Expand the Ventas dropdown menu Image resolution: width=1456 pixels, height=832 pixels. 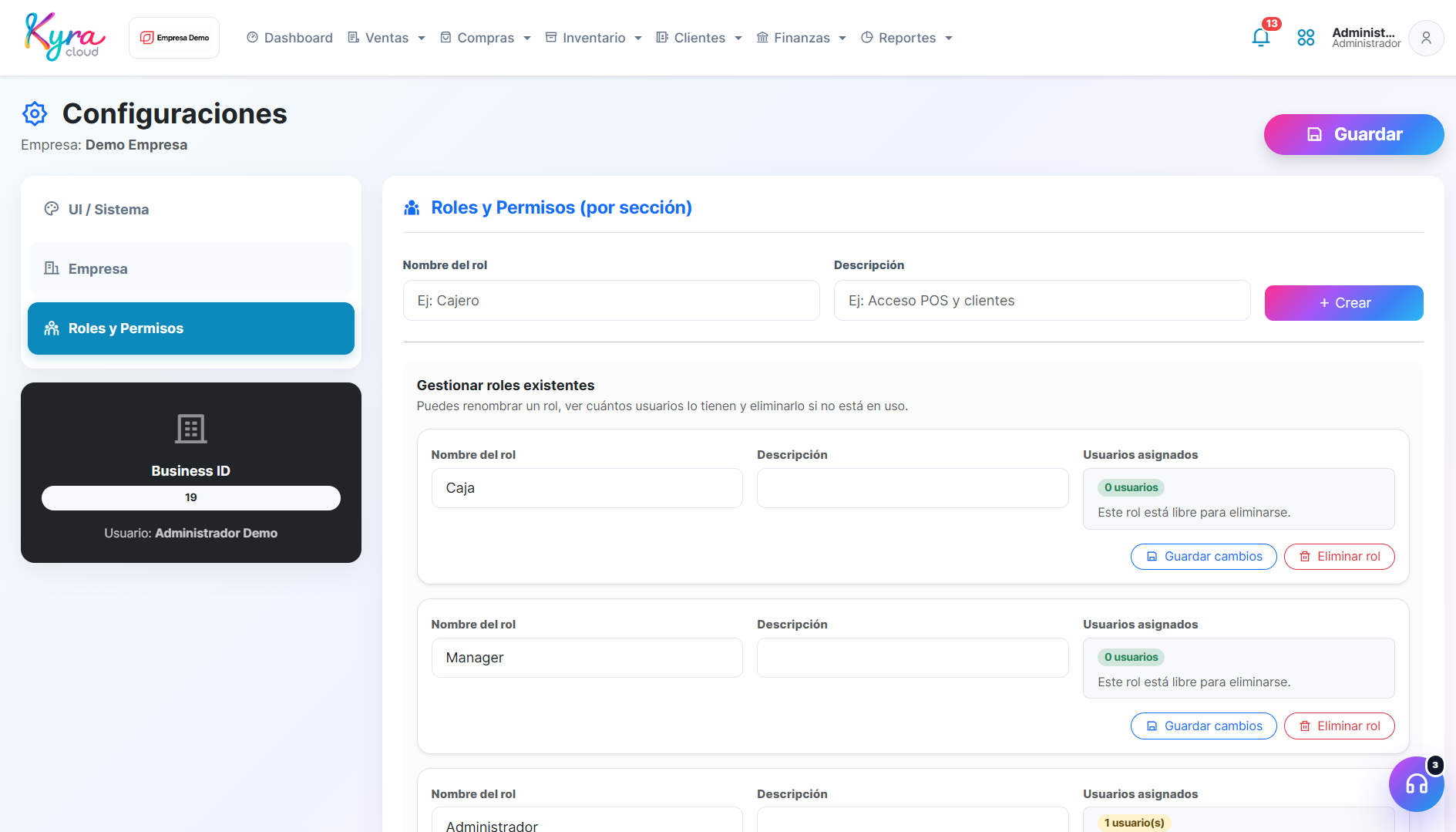tap(386, 38)
